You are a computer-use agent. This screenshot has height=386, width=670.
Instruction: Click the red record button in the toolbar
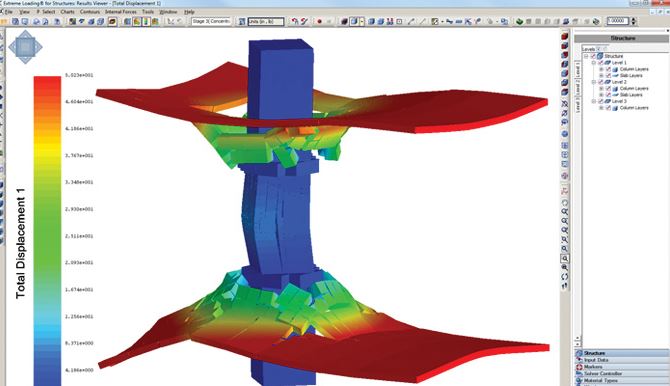(x=319, y=21)
